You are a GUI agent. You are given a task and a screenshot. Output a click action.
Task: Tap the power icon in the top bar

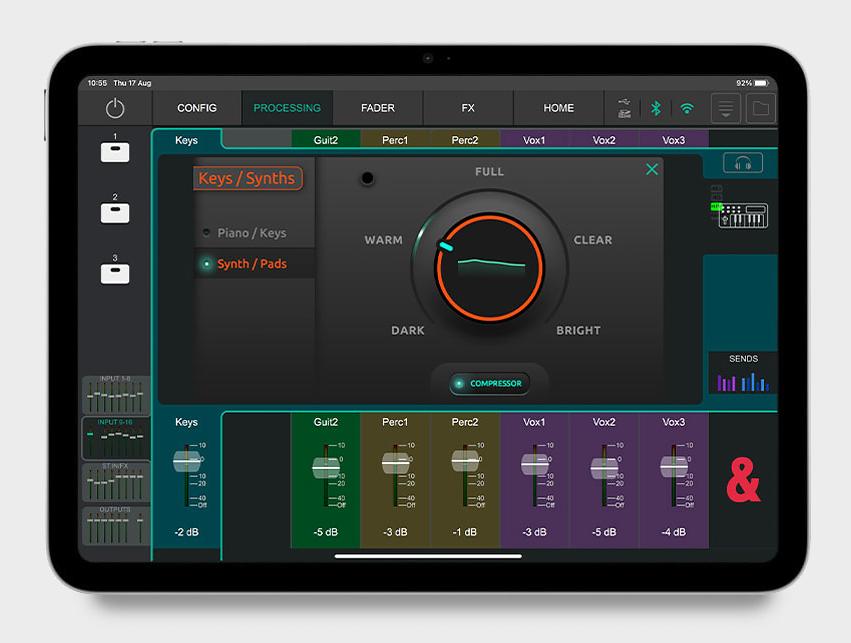click(115, 108)
